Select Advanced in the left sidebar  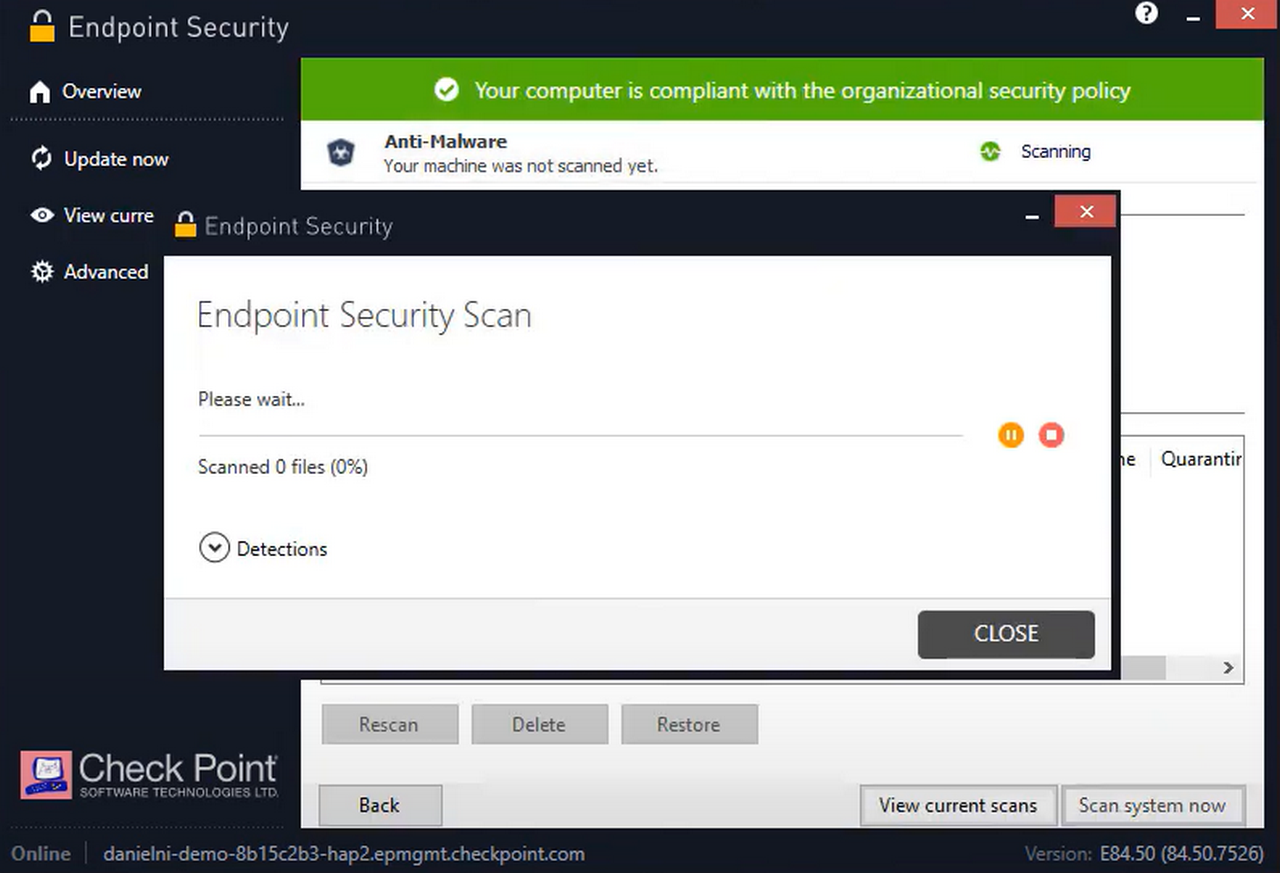105,271
